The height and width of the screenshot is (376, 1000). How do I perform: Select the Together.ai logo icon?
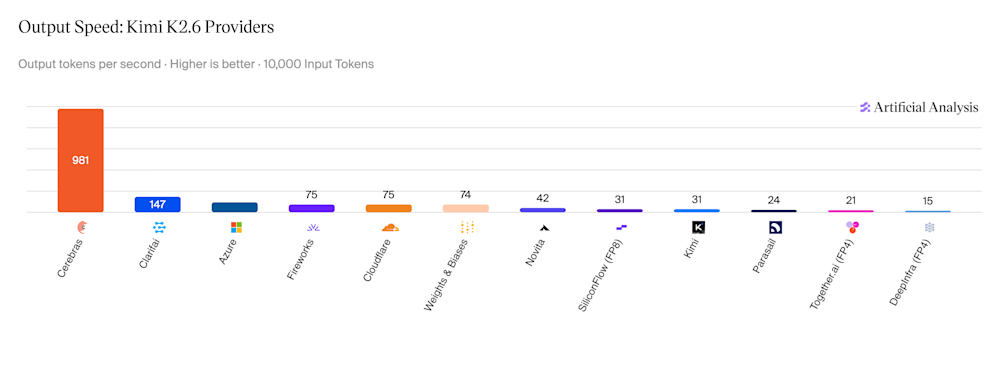coord(852,227)
